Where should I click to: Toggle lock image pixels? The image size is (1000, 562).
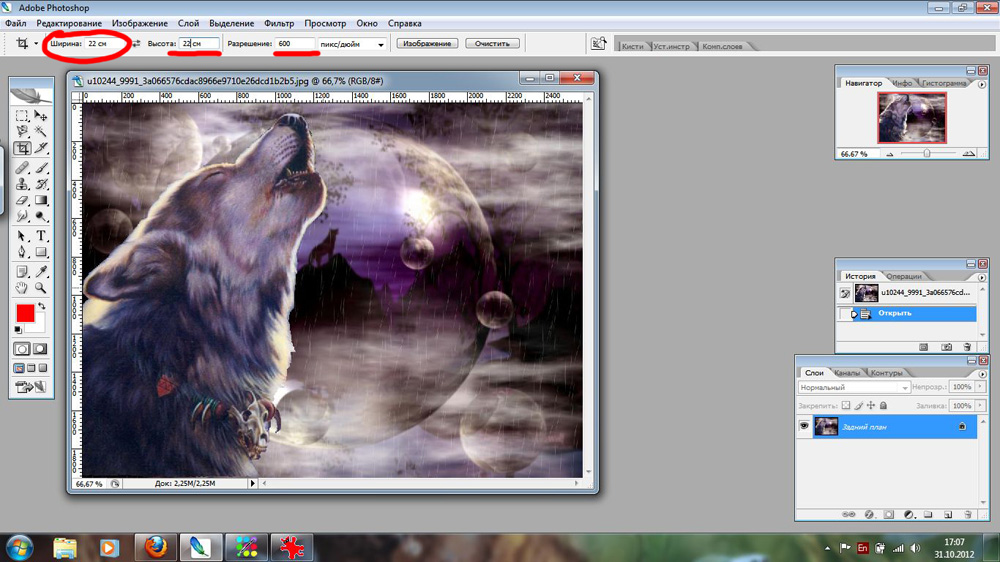point(858,406)
